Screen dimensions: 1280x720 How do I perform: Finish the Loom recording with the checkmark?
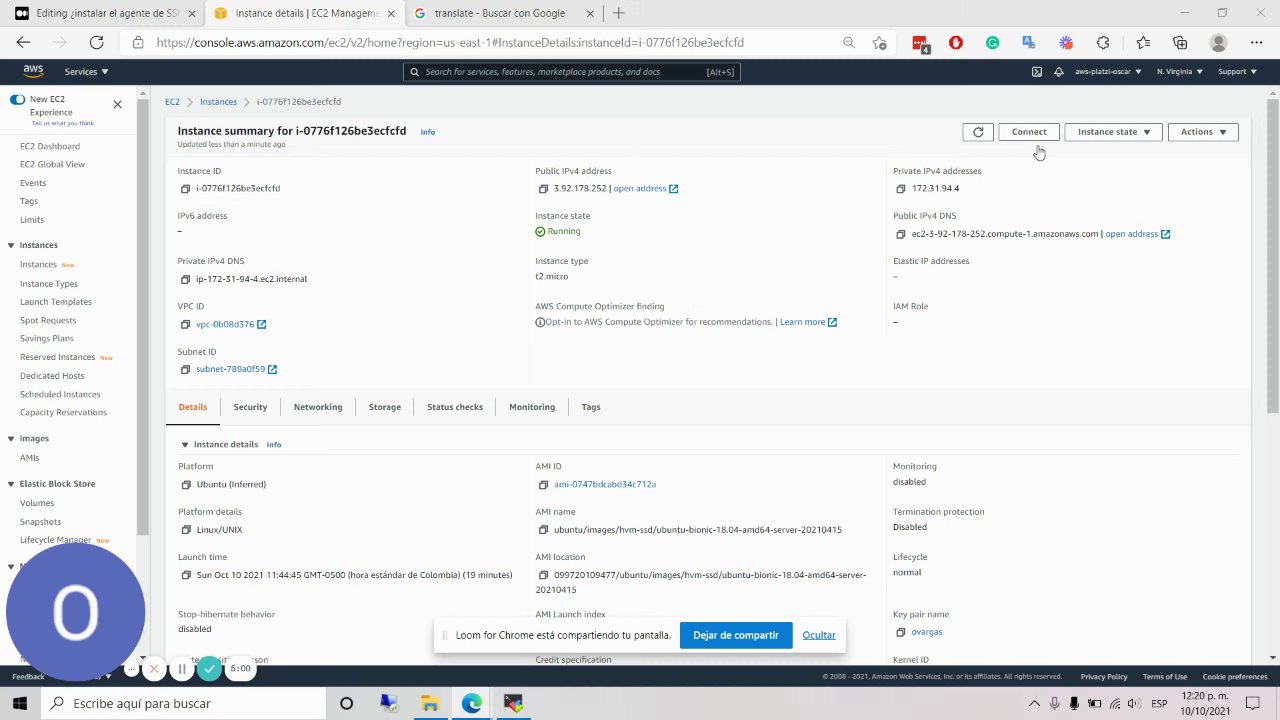[208, 669]
